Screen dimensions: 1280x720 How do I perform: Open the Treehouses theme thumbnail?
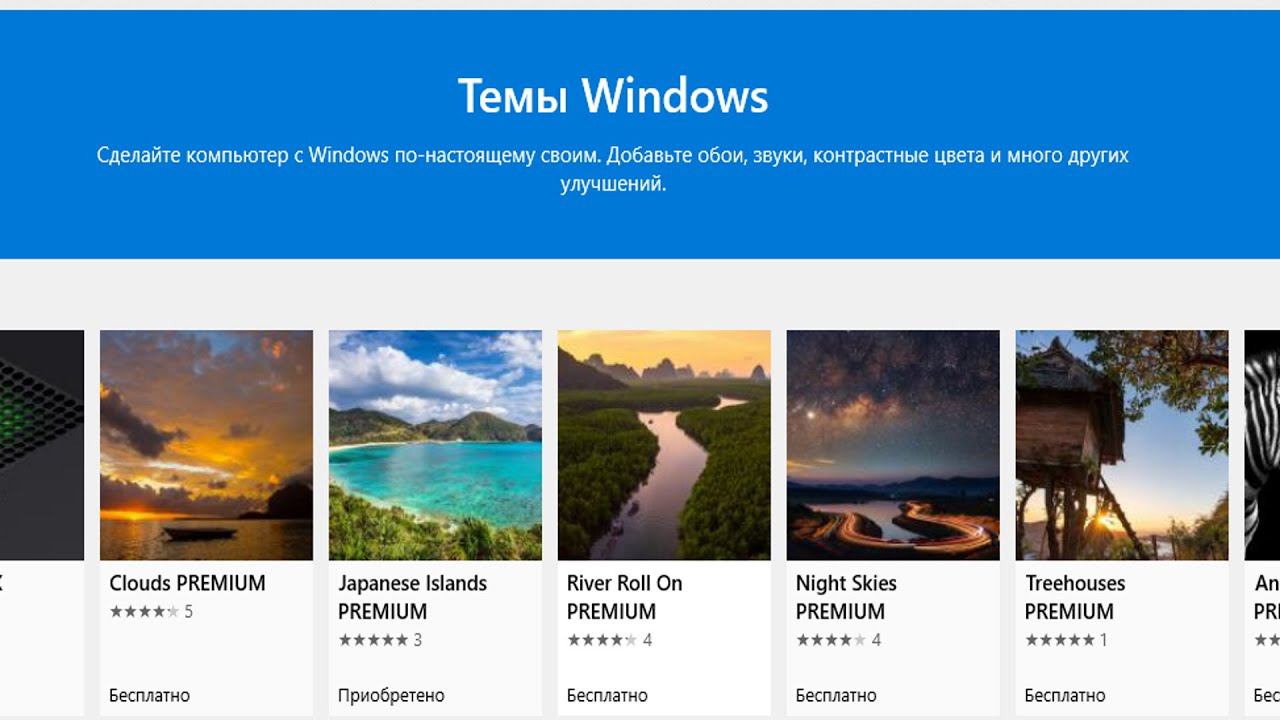coord(1122,445)
